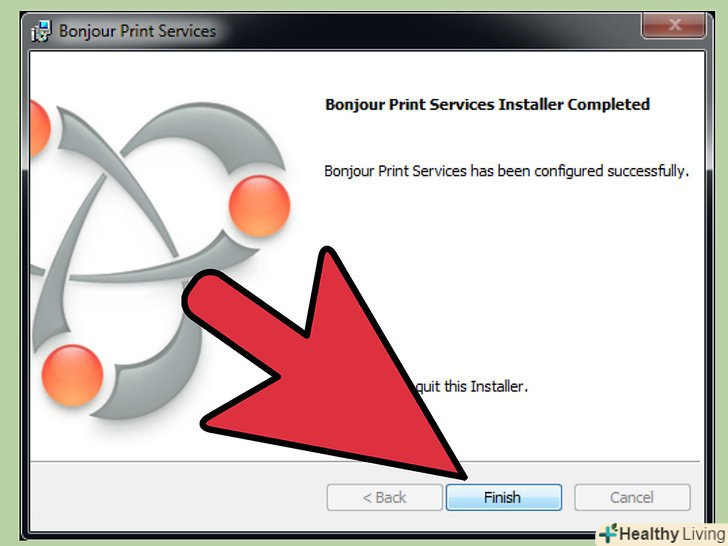Click the green plus icon beside Healthy Living
The height and width of the screenshot is (546, 728).
[x=608, y=533]
